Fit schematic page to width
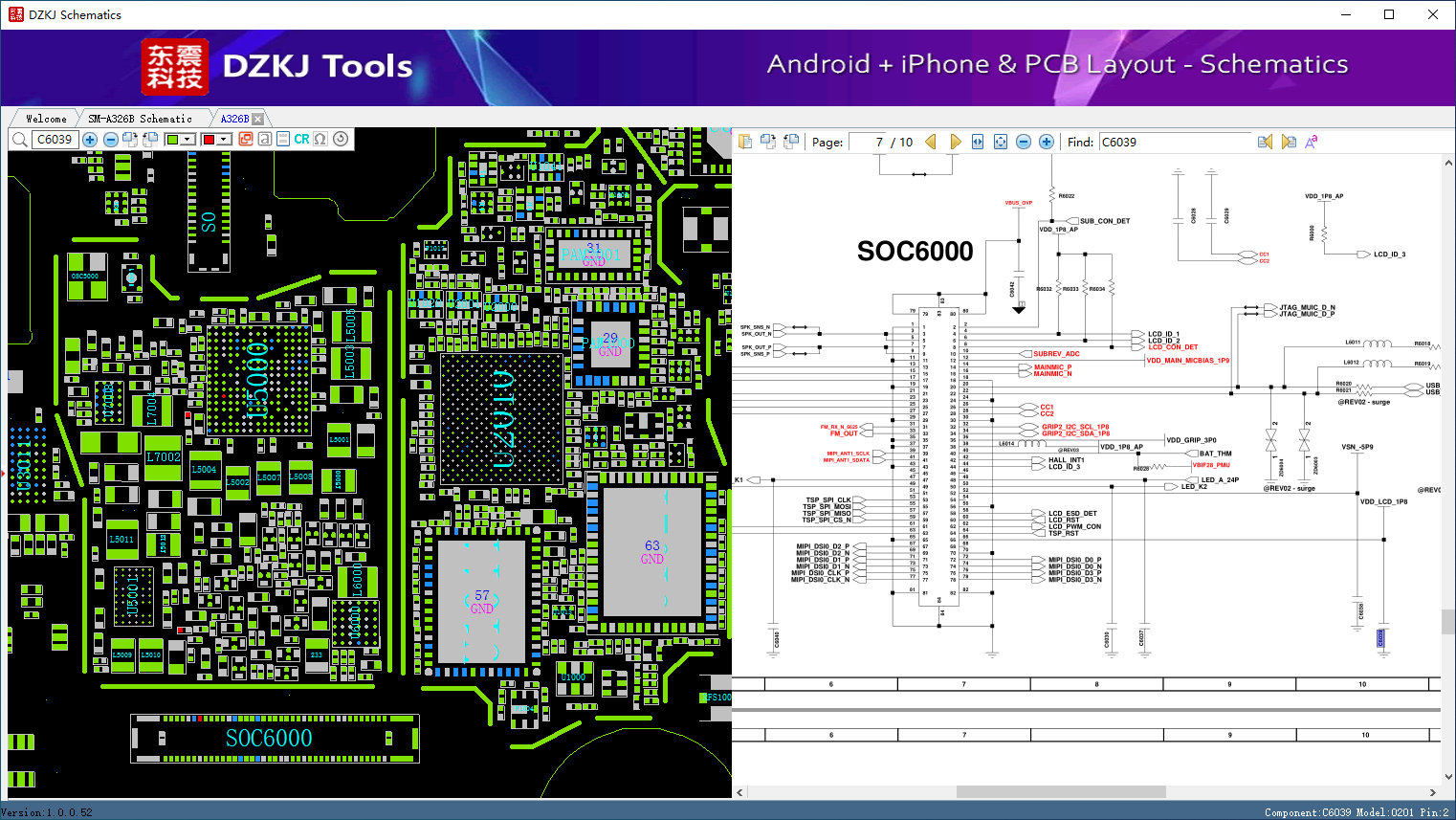The width and height of the screenshot is (1456, 820). (x=978, y=142)
